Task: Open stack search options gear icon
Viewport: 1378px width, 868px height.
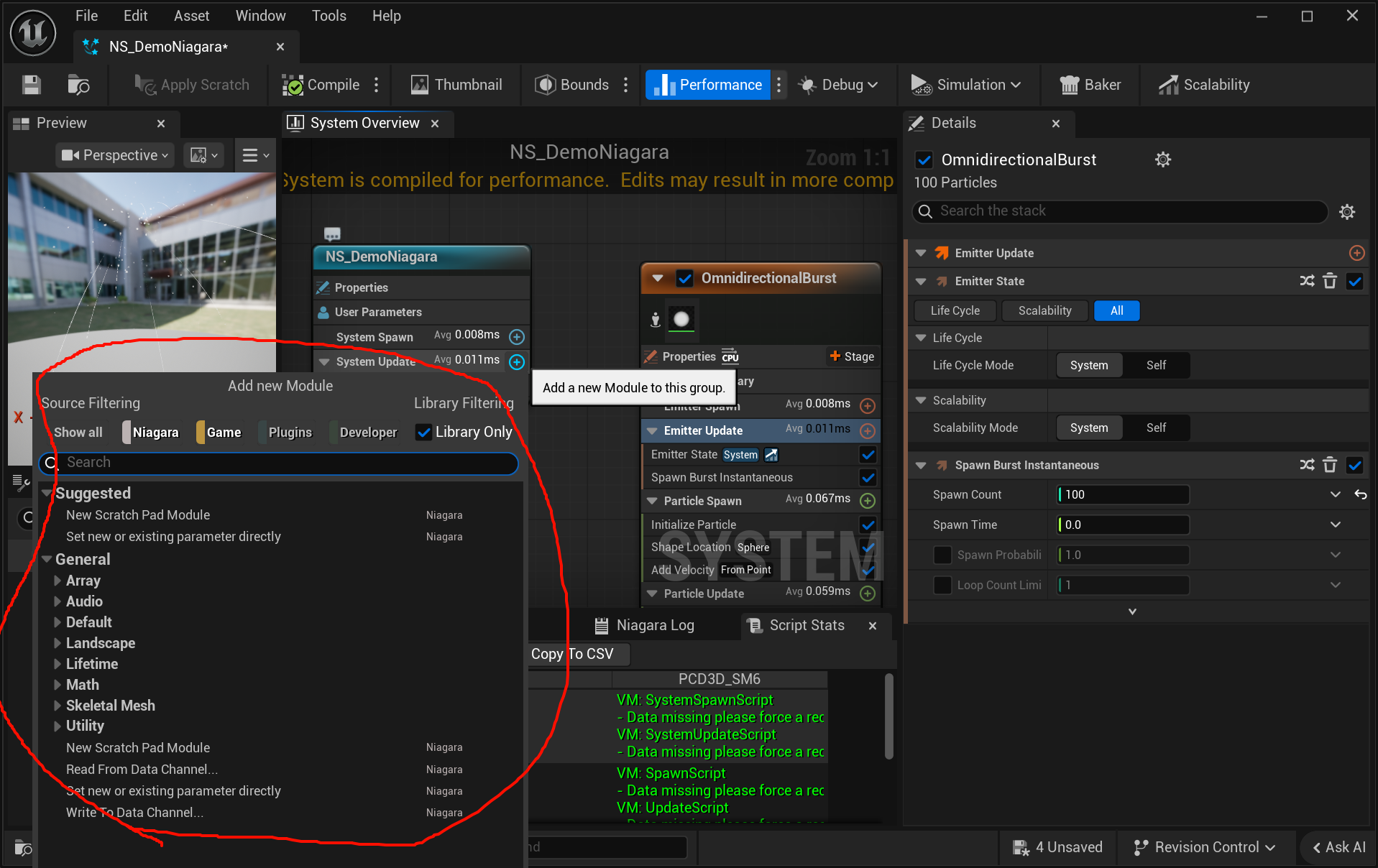Action: point(1347,211)
